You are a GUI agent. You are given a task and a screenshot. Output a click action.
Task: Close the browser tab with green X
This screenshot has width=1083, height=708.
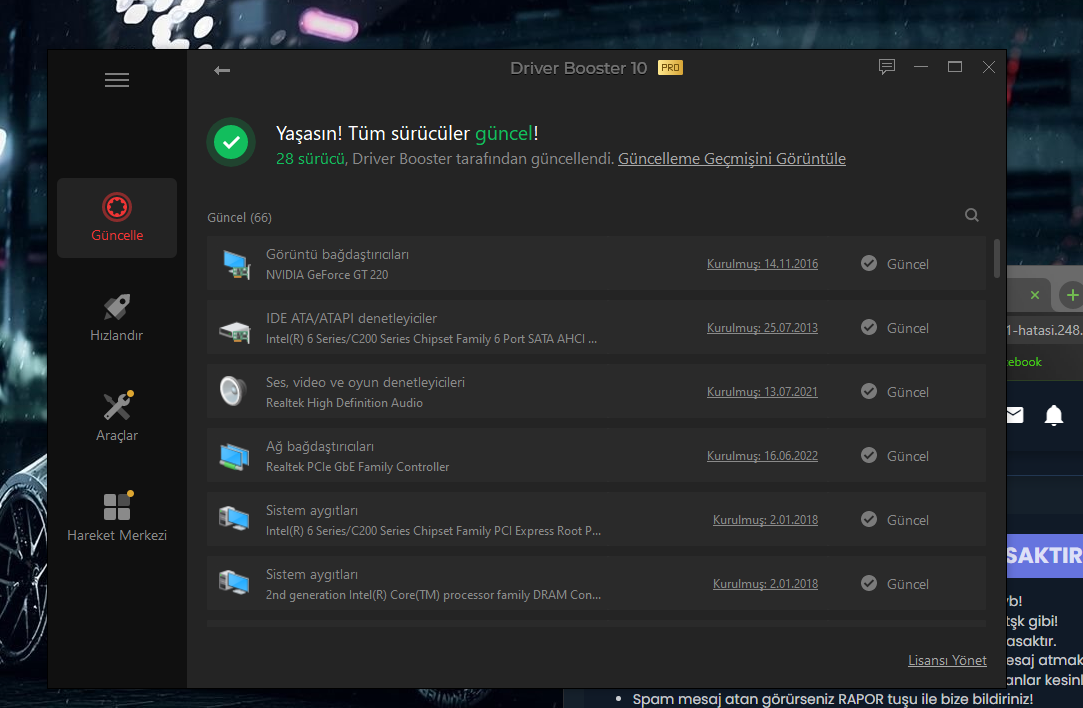point(1035,296)
